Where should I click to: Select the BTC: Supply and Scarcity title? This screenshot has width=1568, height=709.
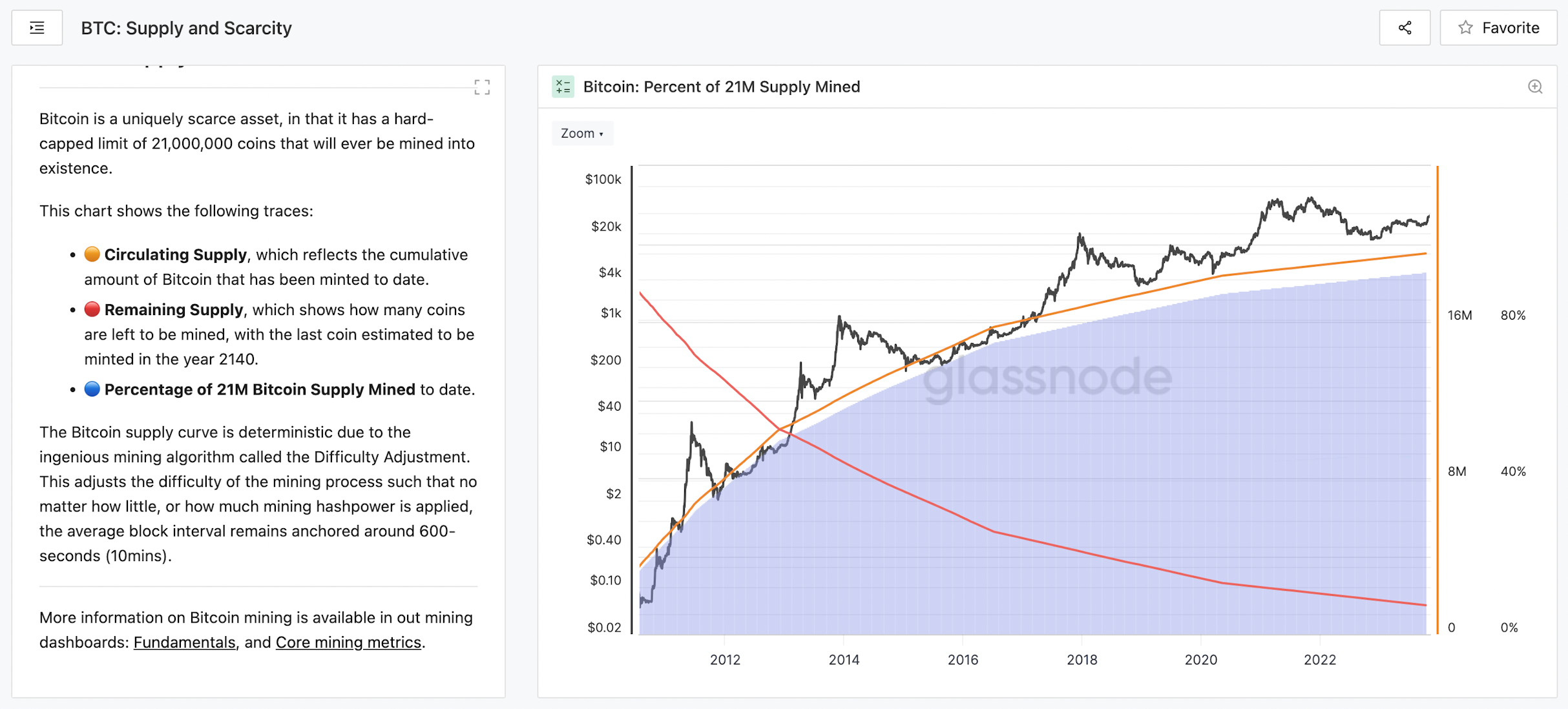186,27
